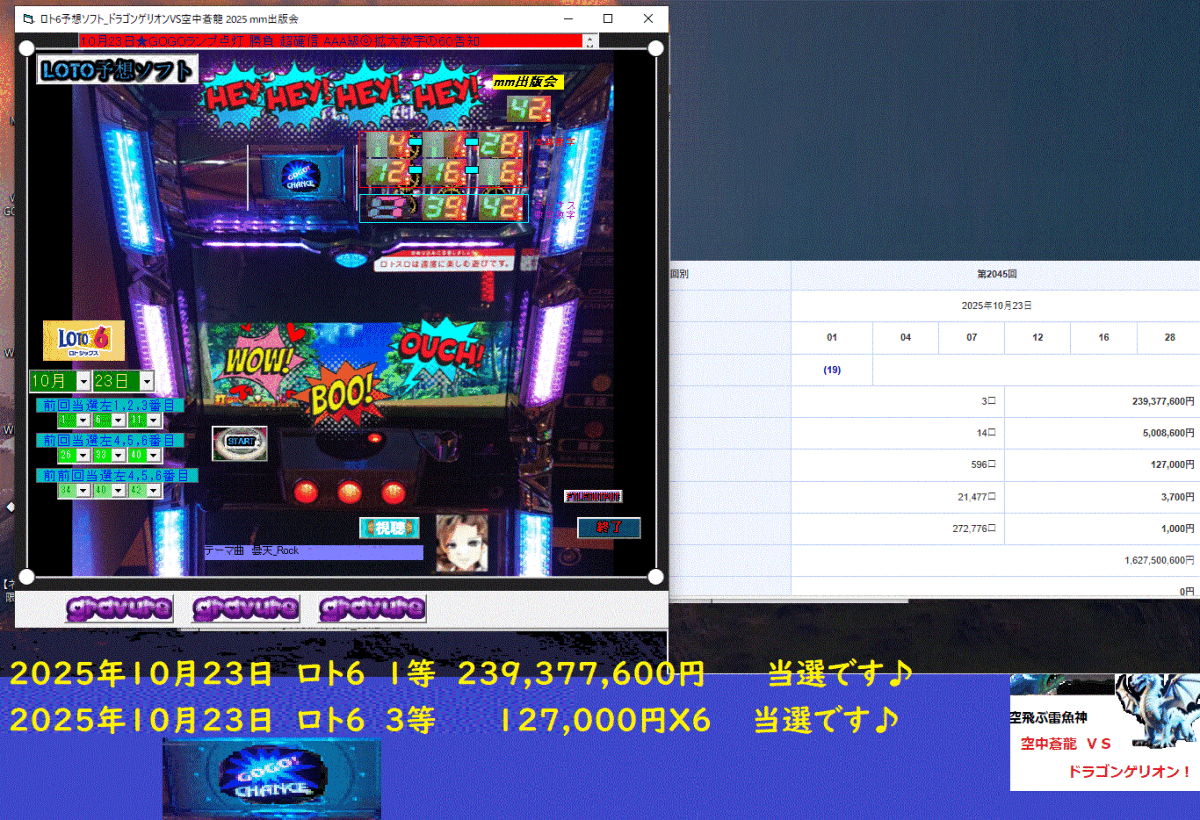
Task: Click the 終了 exit button
Action: [x=608, y=528]
